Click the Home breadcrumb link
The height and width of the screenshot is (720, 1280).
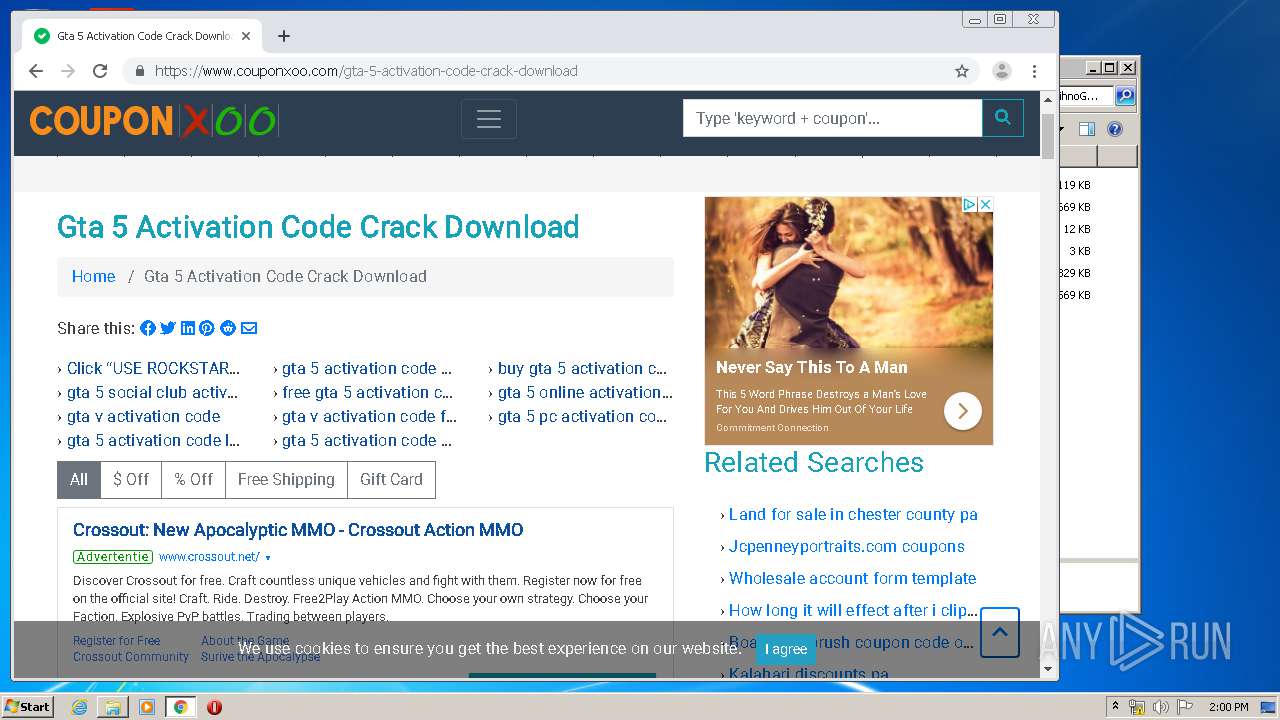(93, 276)
